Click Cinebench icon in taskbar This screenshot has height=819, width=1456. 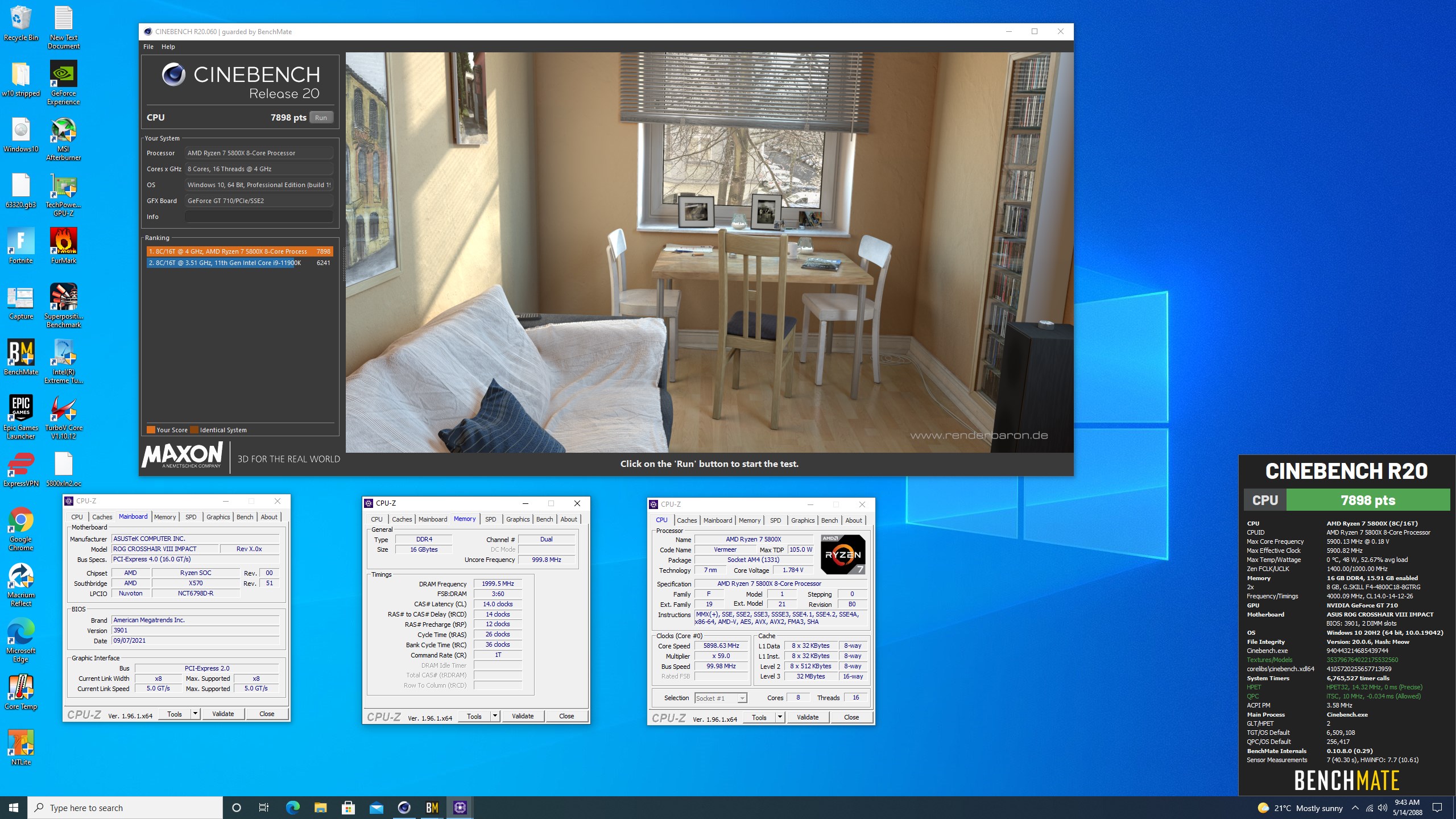404,808
